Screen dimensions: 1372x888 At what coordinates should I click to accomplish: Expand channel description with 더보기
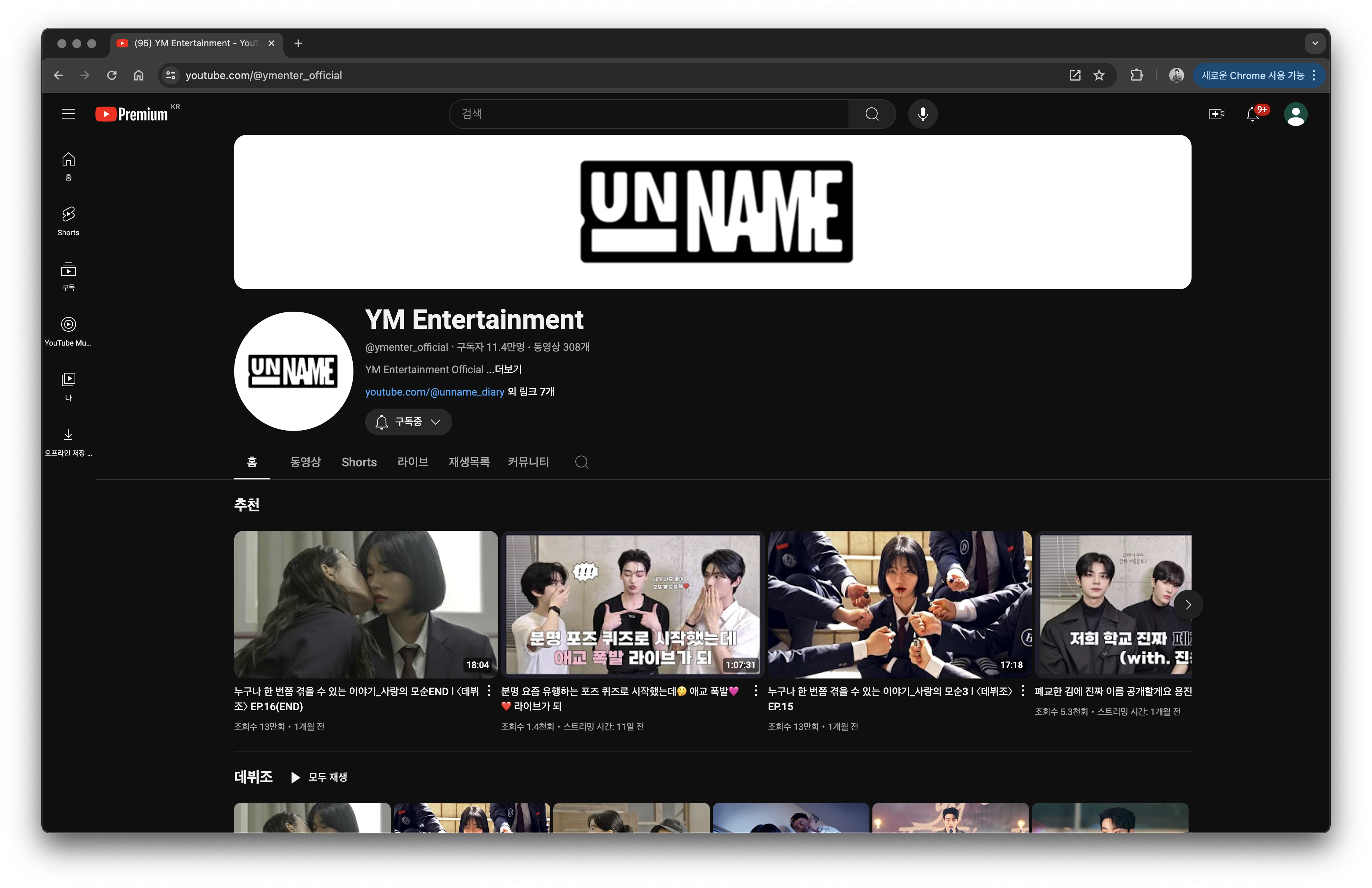[x=508, y=369]
